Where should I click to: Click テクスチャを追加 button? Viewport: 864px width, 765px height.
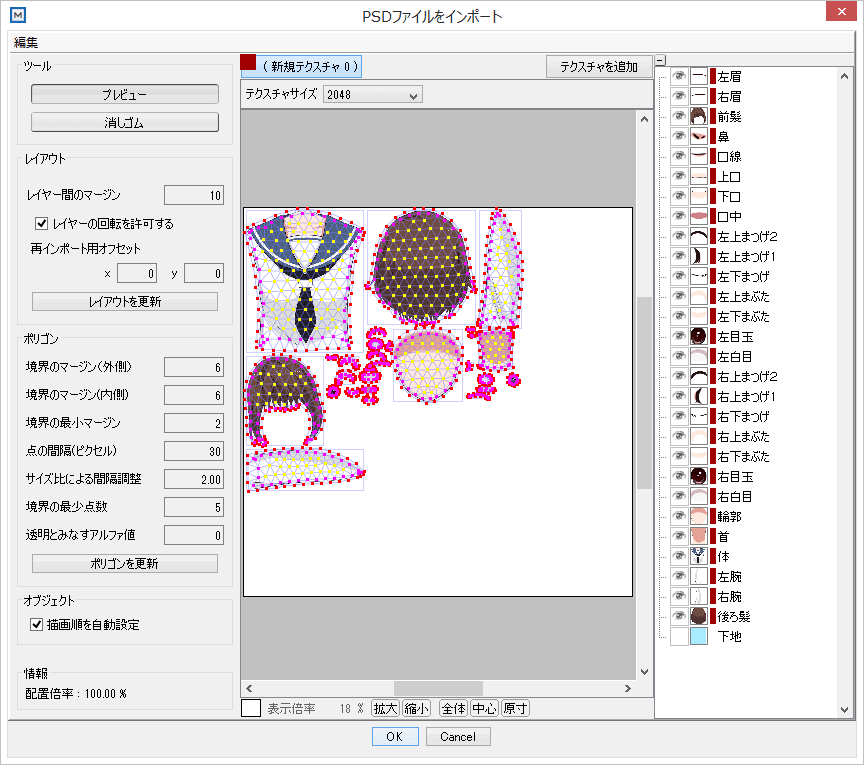(599, 67)
